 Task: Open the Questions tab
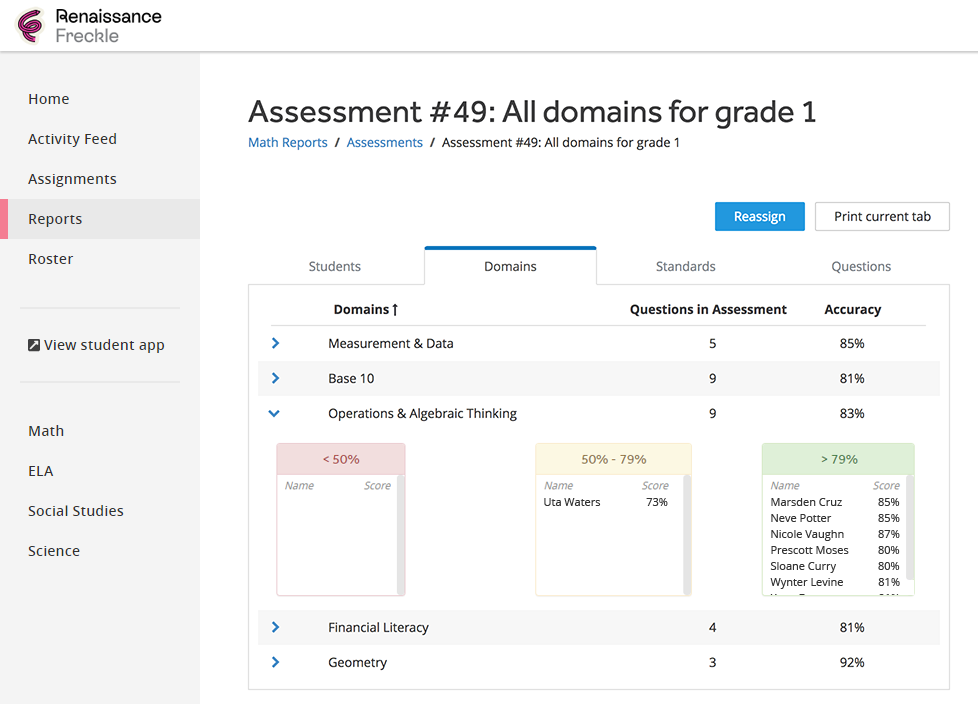pyautogui.click(x=861, y=266)
